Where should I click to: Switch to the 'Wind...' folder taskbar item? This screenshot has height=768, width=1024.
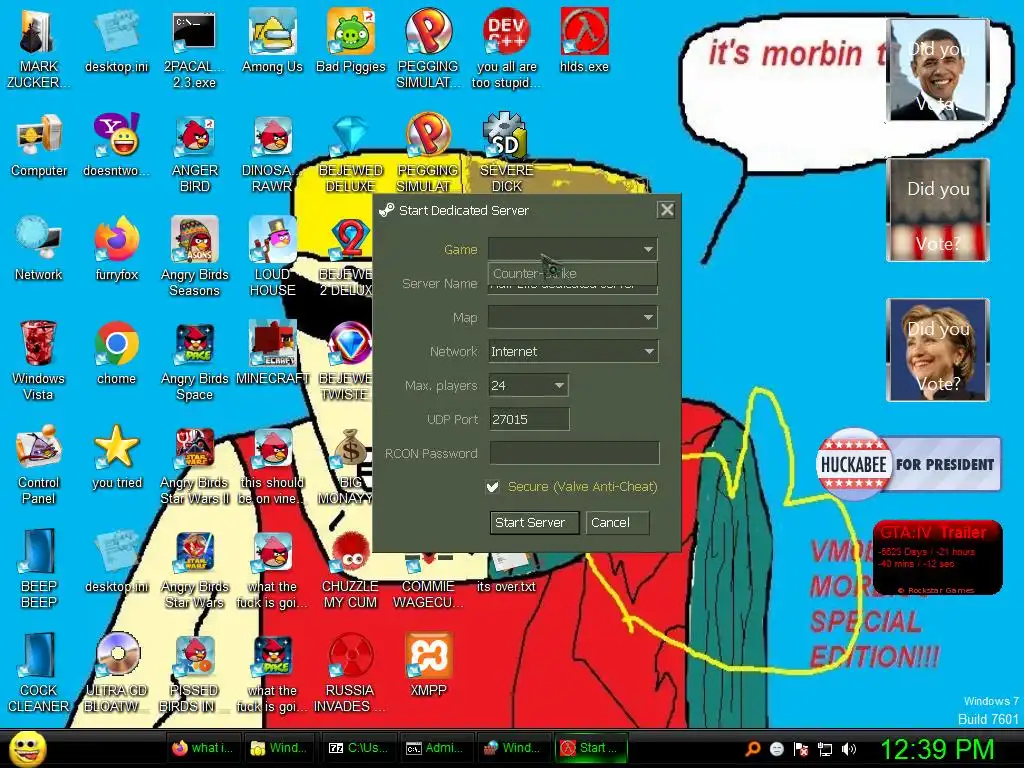click(x=280, y=748)
